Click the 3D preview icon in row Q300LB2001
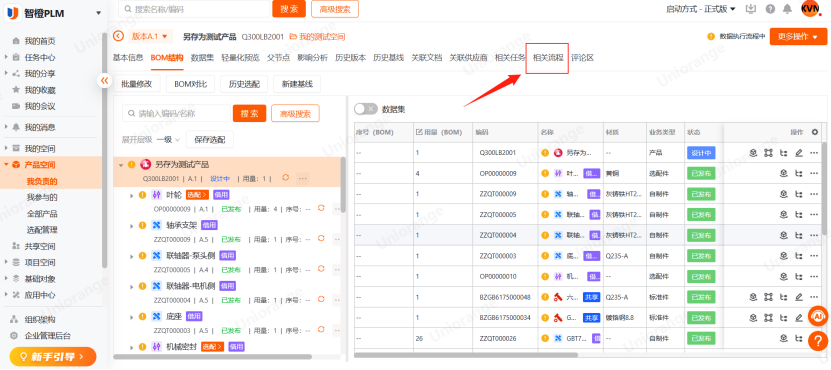Screen dimensions: 831x370 tap(753, 153)
